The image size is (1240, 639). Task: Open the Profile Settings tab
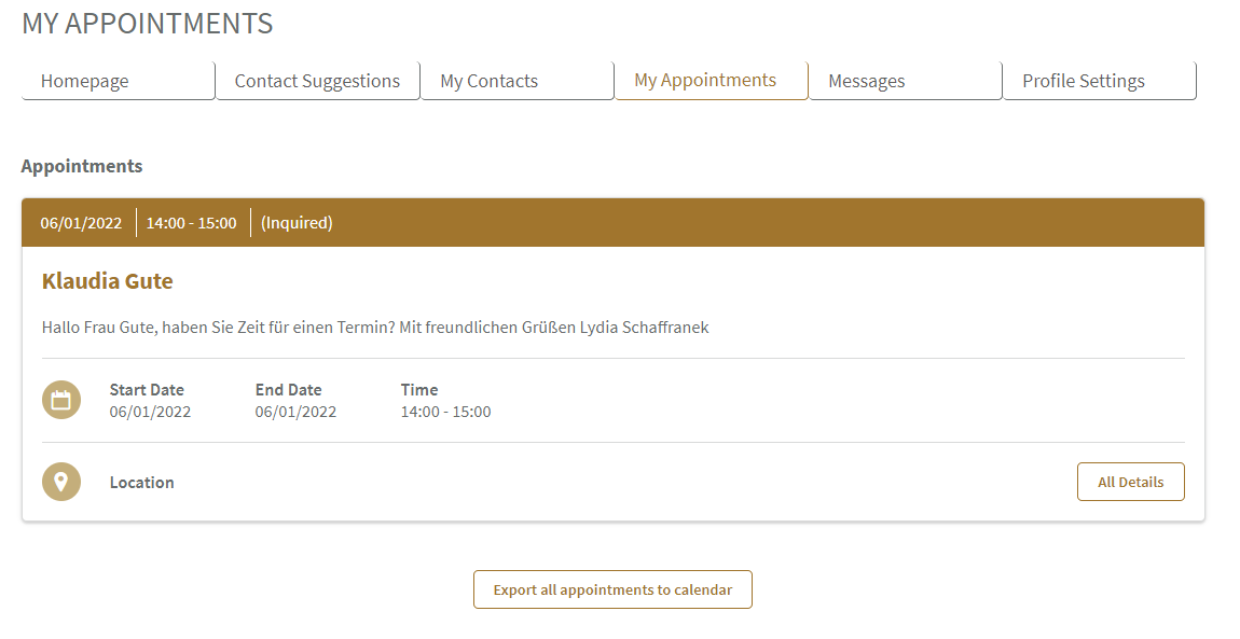1099,81
